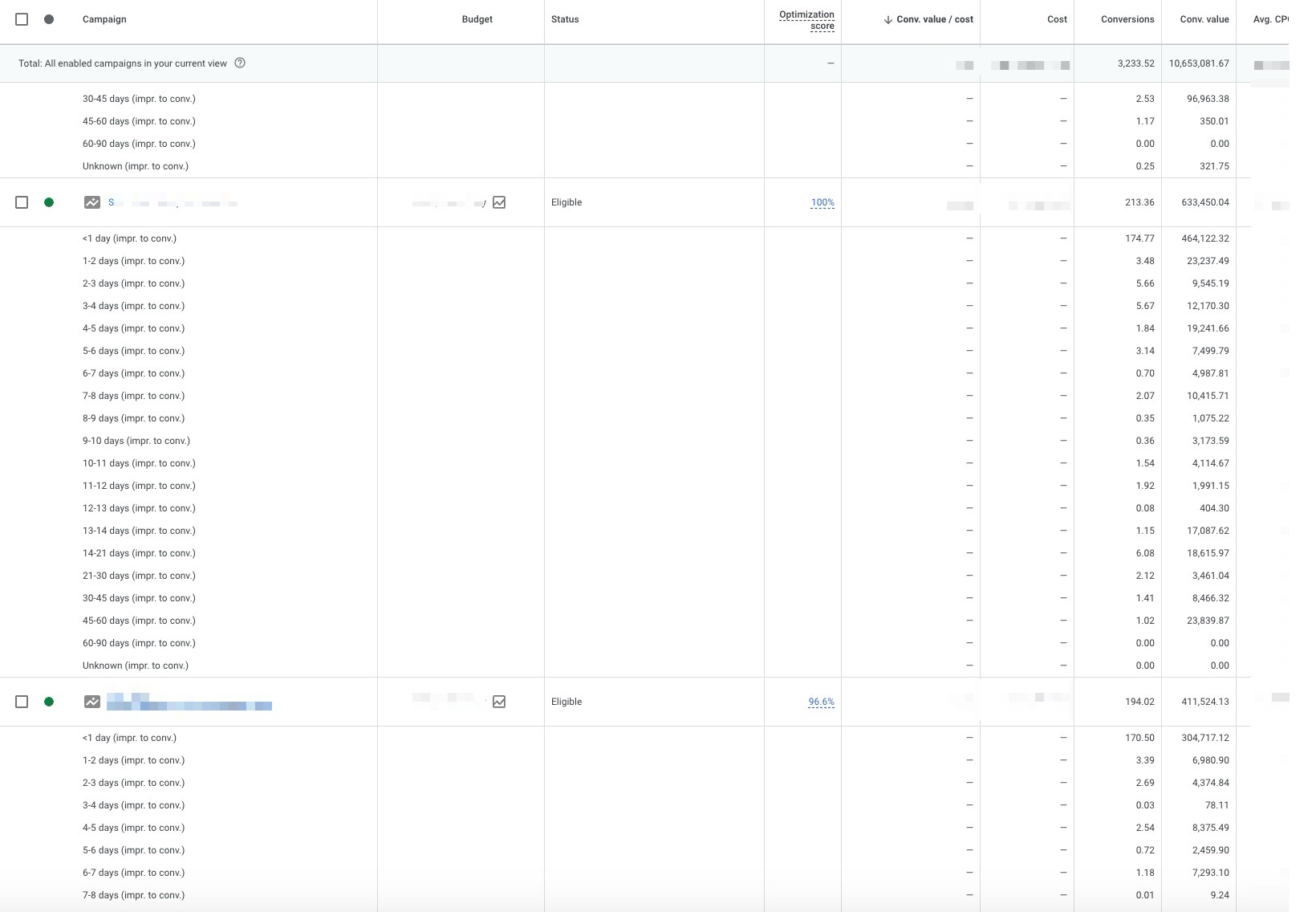Click campaign type icon in 411,524.13 row
Screen dimensions: 1316x912
(x=92, y=702)
